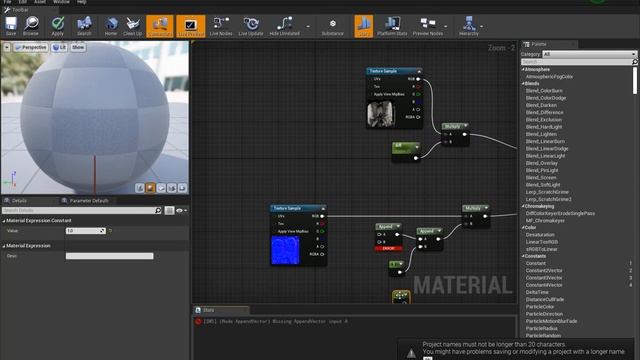Click the upper Texture Sample thumbnail
This screenshot has width=640, height=360.
coord(380,113)
